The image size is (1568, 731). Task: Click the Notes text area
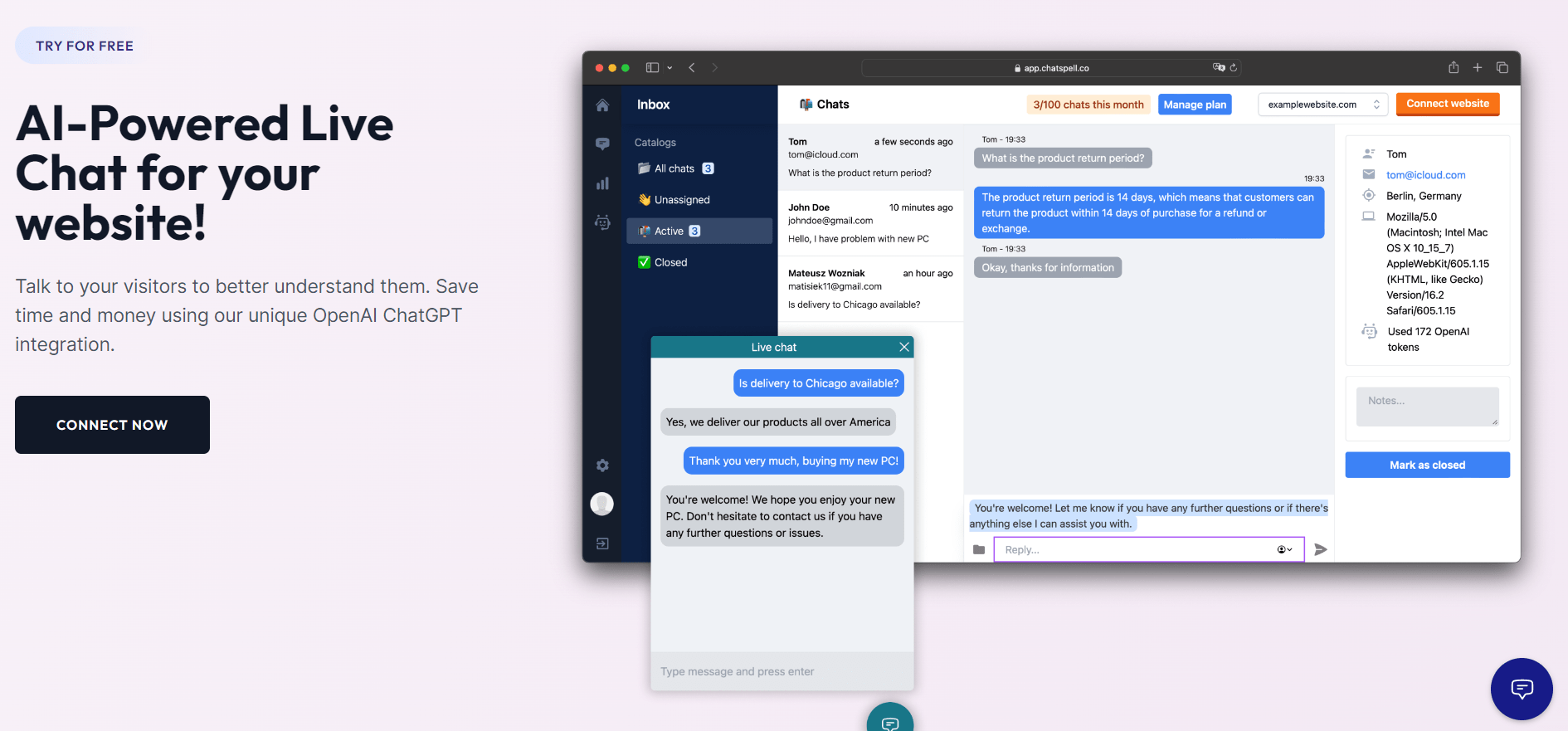pos(1427,407)
